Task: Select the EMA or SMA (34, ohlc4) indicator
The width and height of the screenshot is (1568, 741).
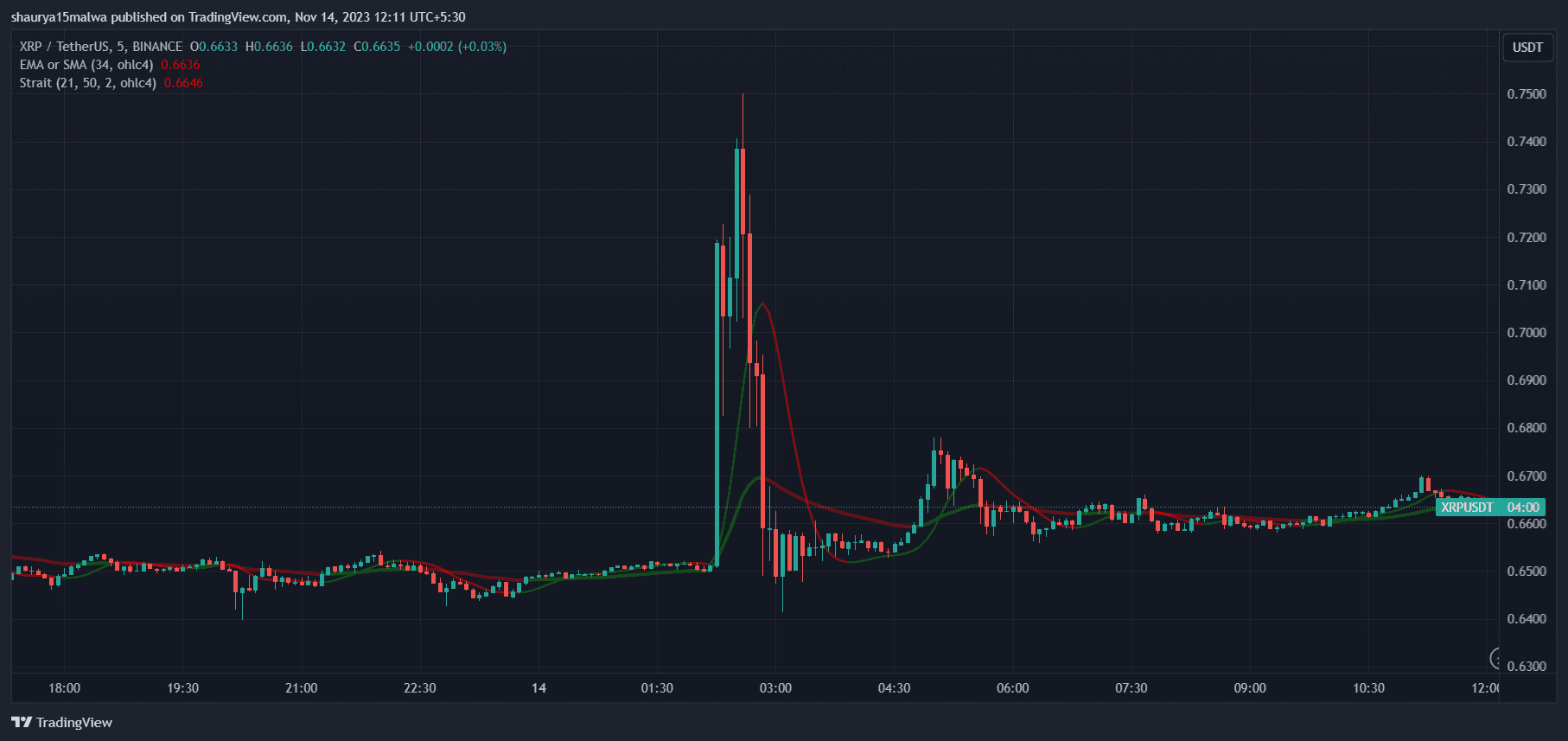Action: [x=86, y=65]
